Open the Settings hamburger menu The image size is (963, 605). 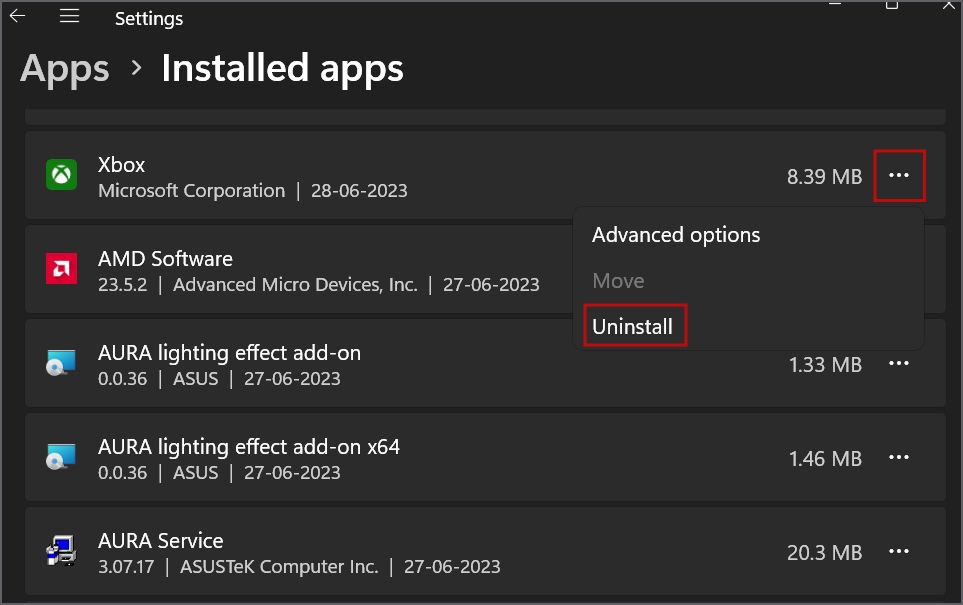click(x=68, y=16)
